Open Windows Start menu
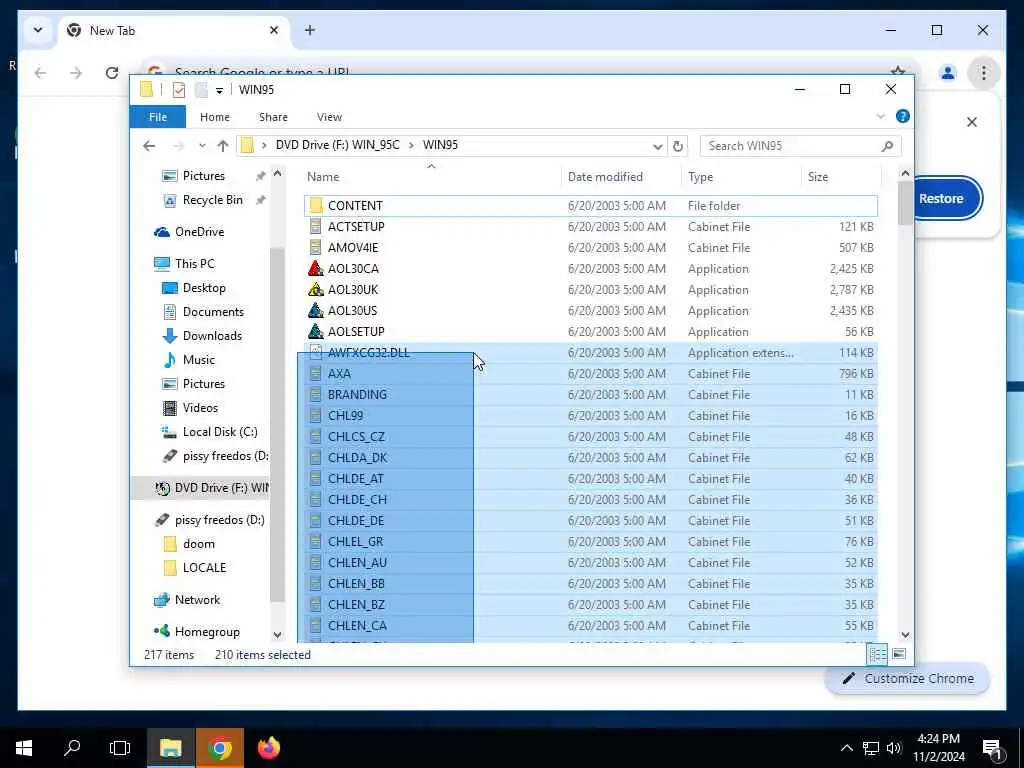The height and width of the screenshot is (768, 1024). tap(24, 748)
